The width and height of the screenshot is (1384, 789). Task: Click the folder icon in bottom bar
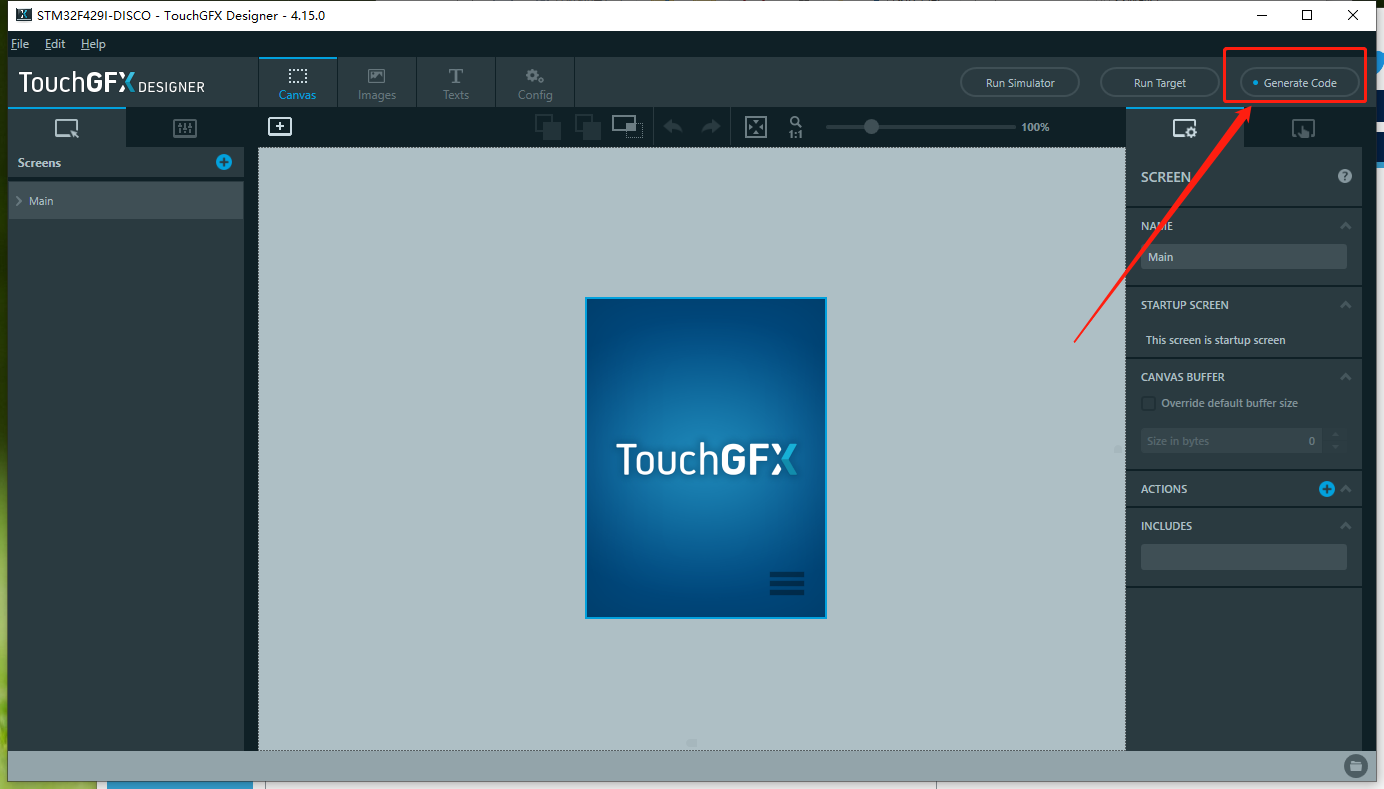pyautogui.click(x=1355, y=766)
